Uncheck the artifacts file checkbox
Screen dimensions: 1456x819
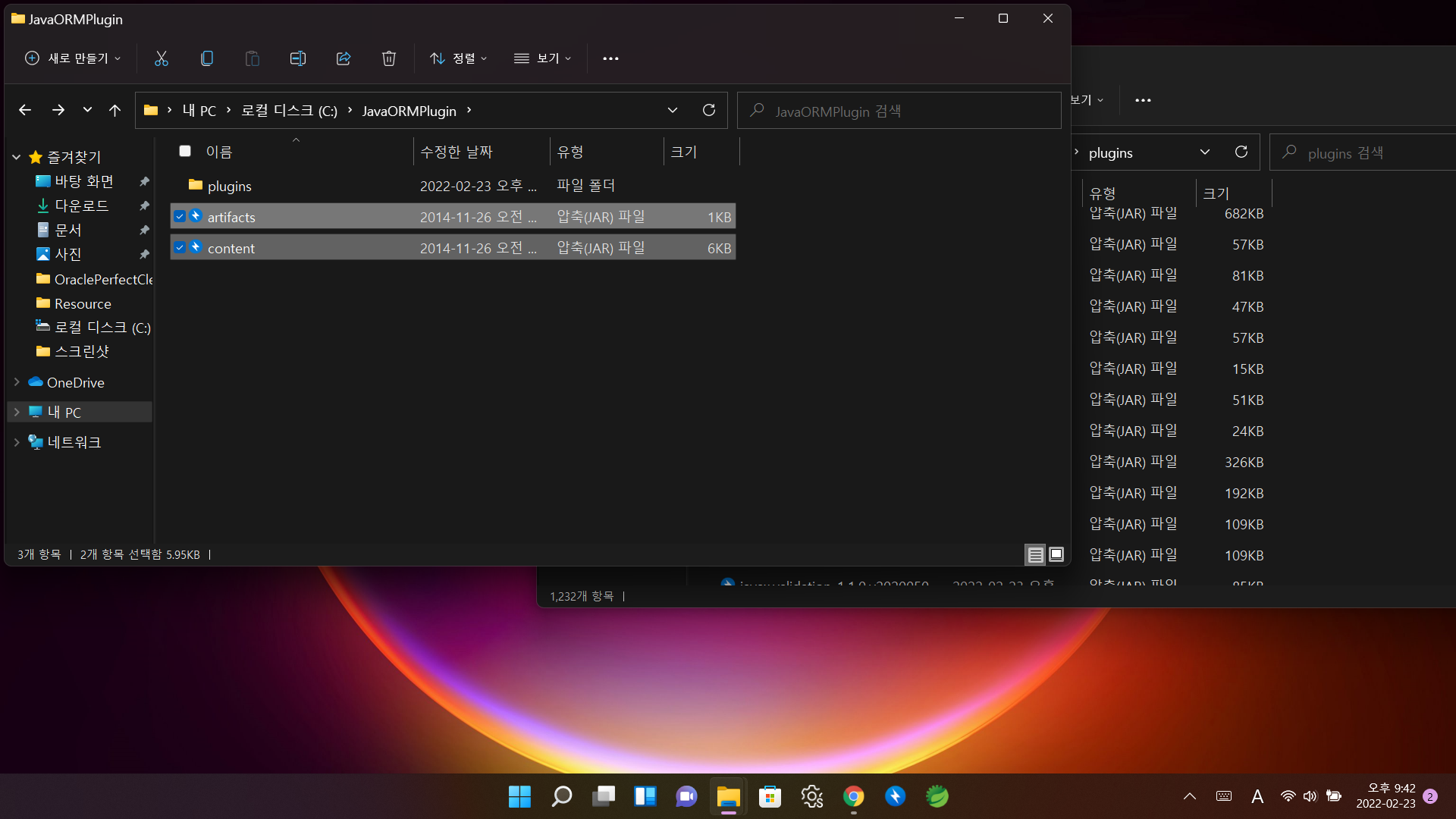pyautogui.click(x=180, y=217)
